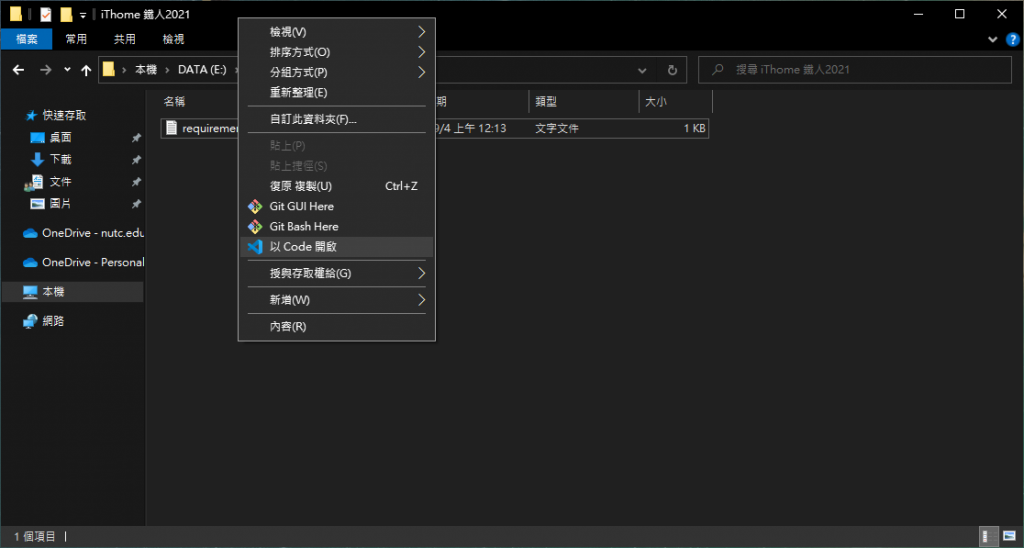The height and width of the screenshot is (548, 1024).
Task: Click the 快速存取 star icon
Action: (x=31, y=116)
